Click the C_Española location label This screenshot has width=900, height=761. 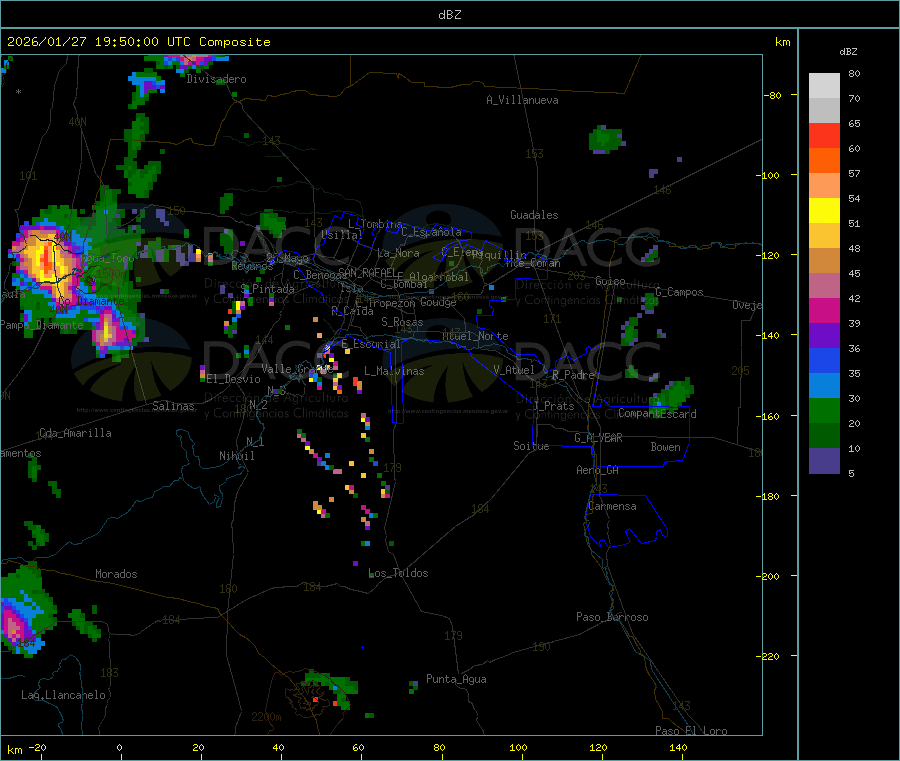pos(432,232)
